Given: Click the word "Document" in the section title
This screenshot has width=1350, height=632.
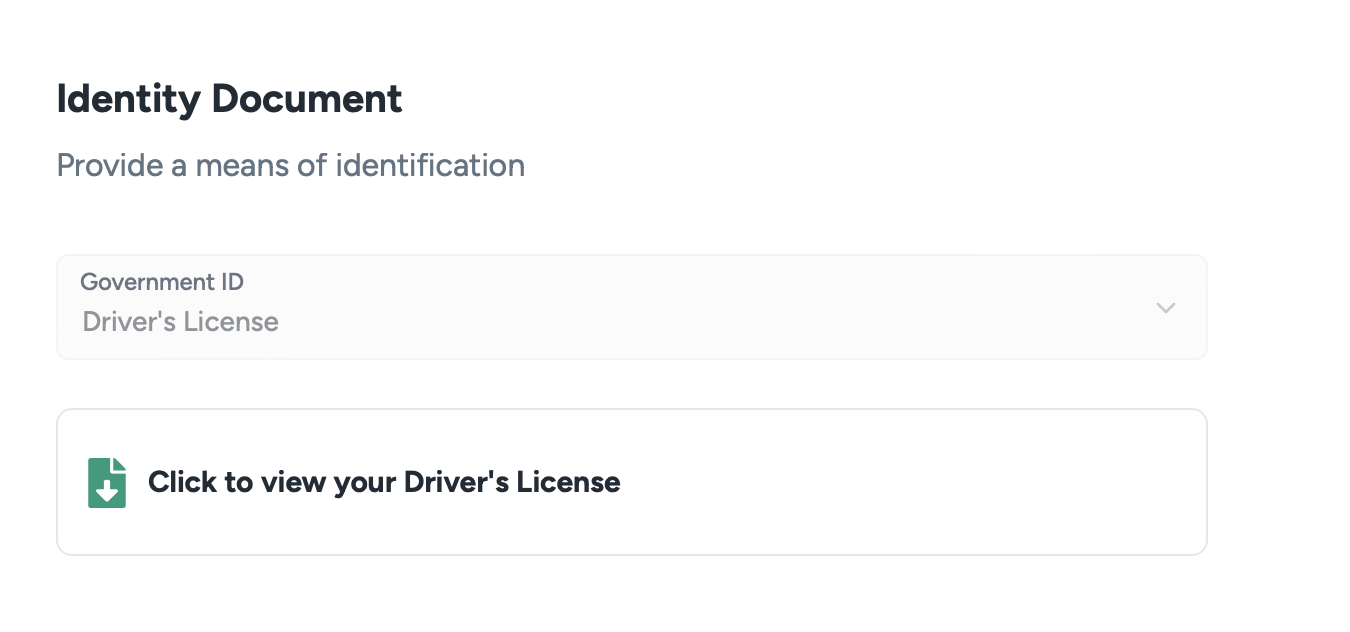Looking at the screenshot, I should tap(307, 99).
